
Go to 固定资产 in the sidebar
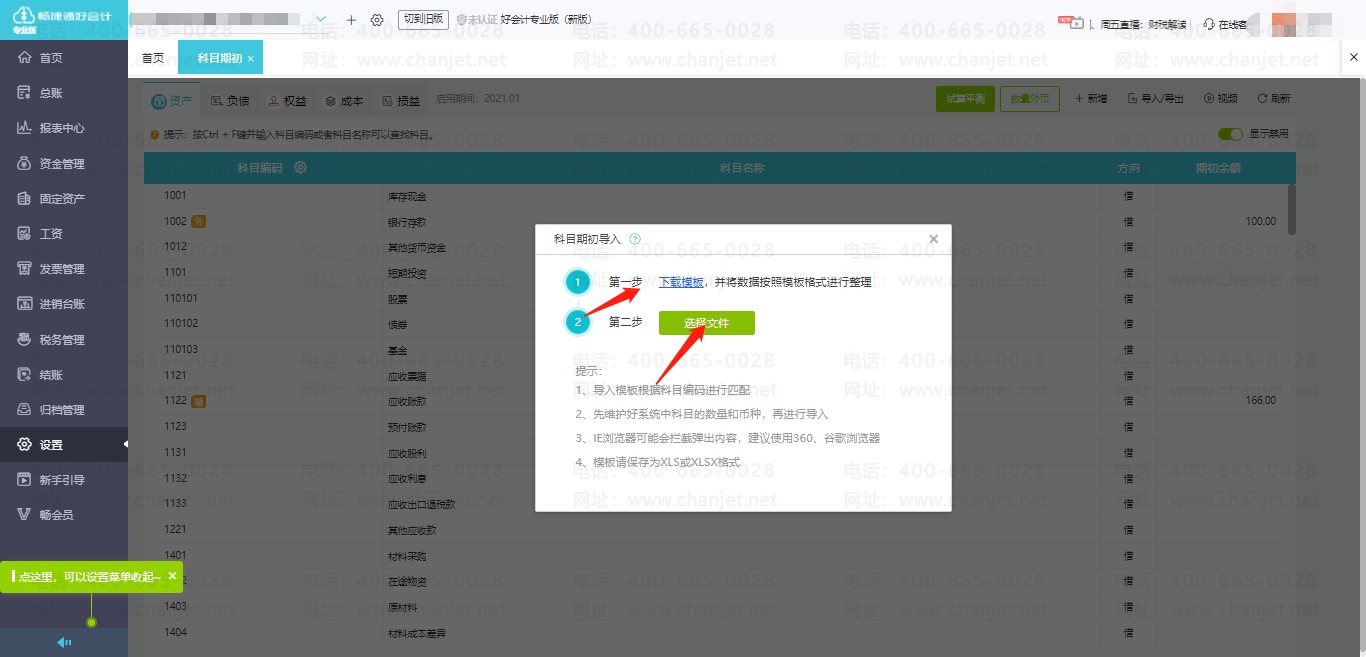[x=61, y=199]
